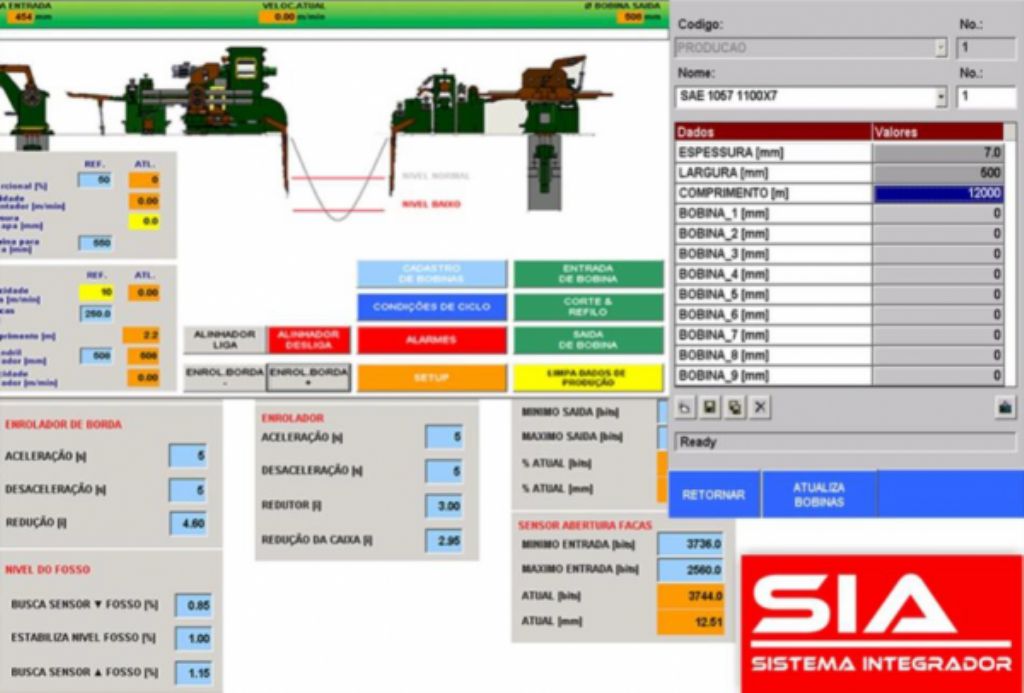The width and height of the screenshot is (1024, 693).
Task: Select the COMPRIMENTO value cell showing 12000
Action: coord(938,194)
